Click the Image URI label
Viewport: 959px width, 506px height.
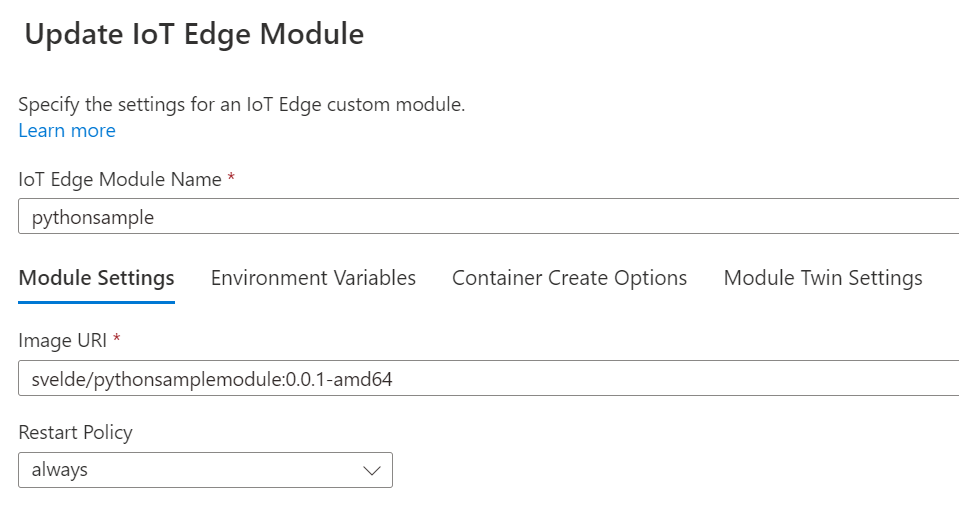coord(62,340)
